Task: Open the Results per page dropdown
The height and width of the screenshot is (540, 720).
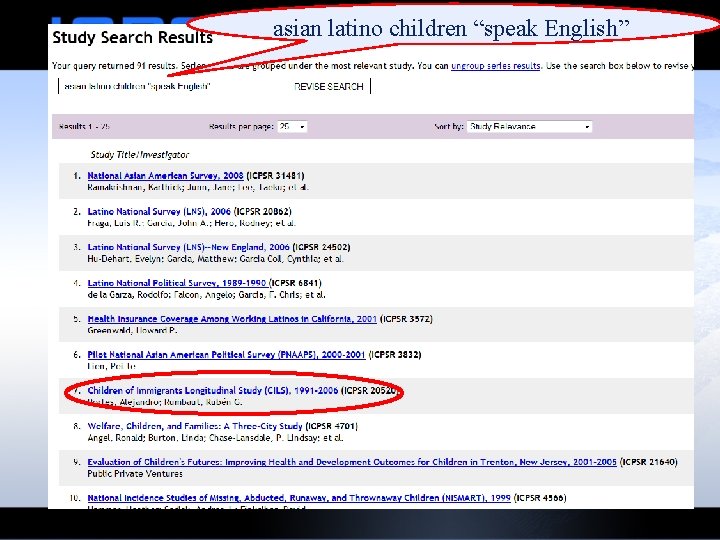Action: tap(292, 127)
